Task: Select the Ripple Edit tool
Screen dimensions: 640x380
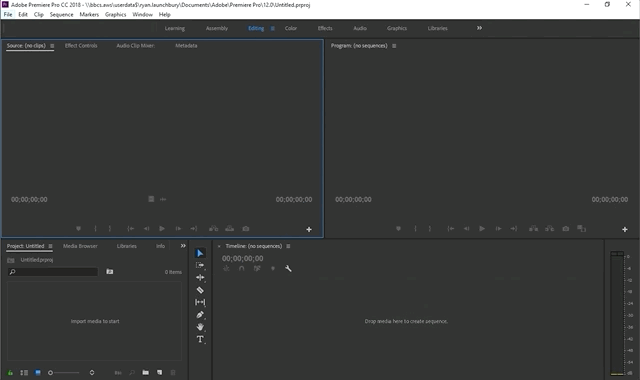Action: click(200, 278)
